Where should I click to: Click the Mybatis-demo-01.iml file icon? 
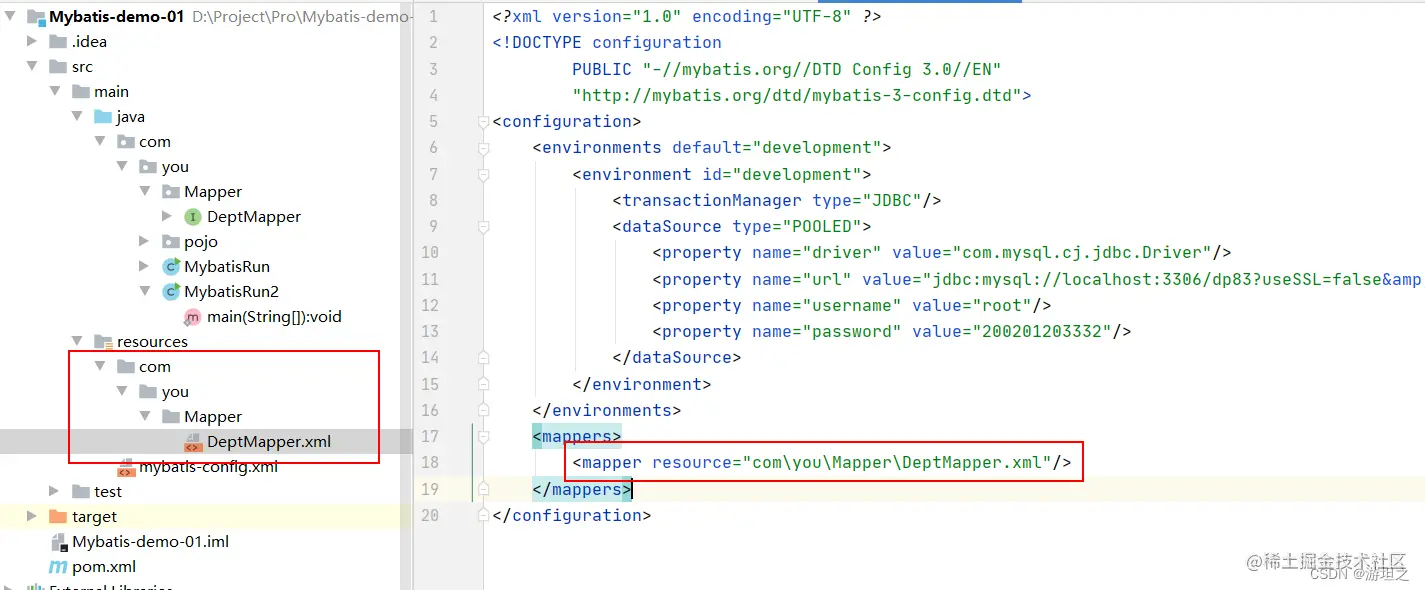pyautogui.click(x=58, y=541)
